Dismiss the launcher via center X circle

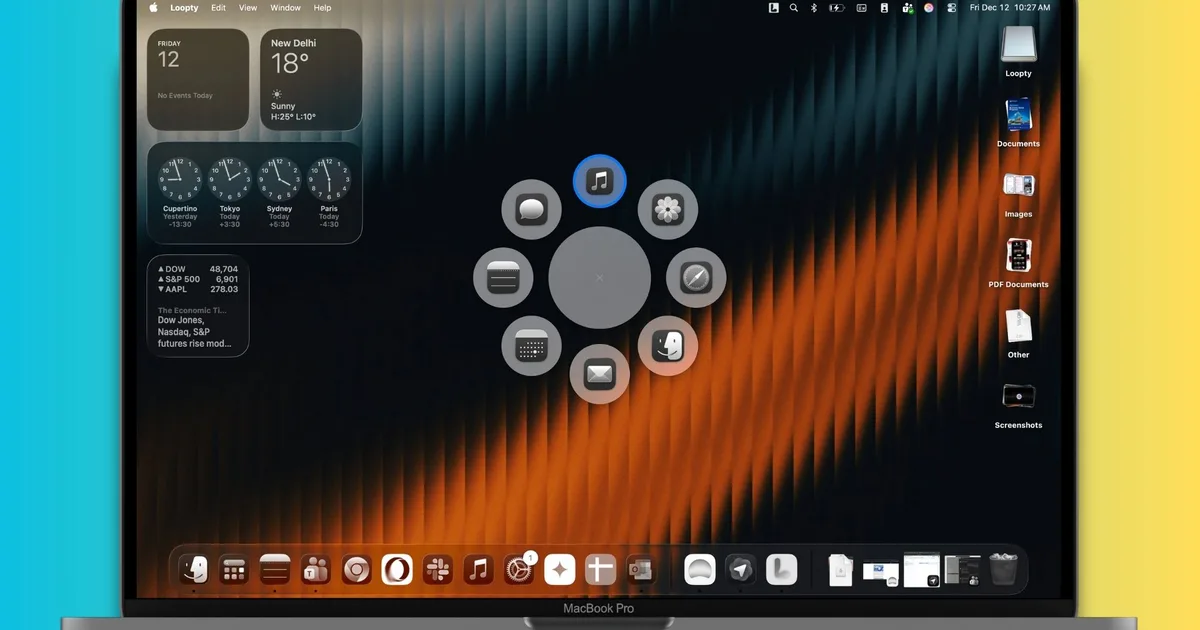coord(599,277)
